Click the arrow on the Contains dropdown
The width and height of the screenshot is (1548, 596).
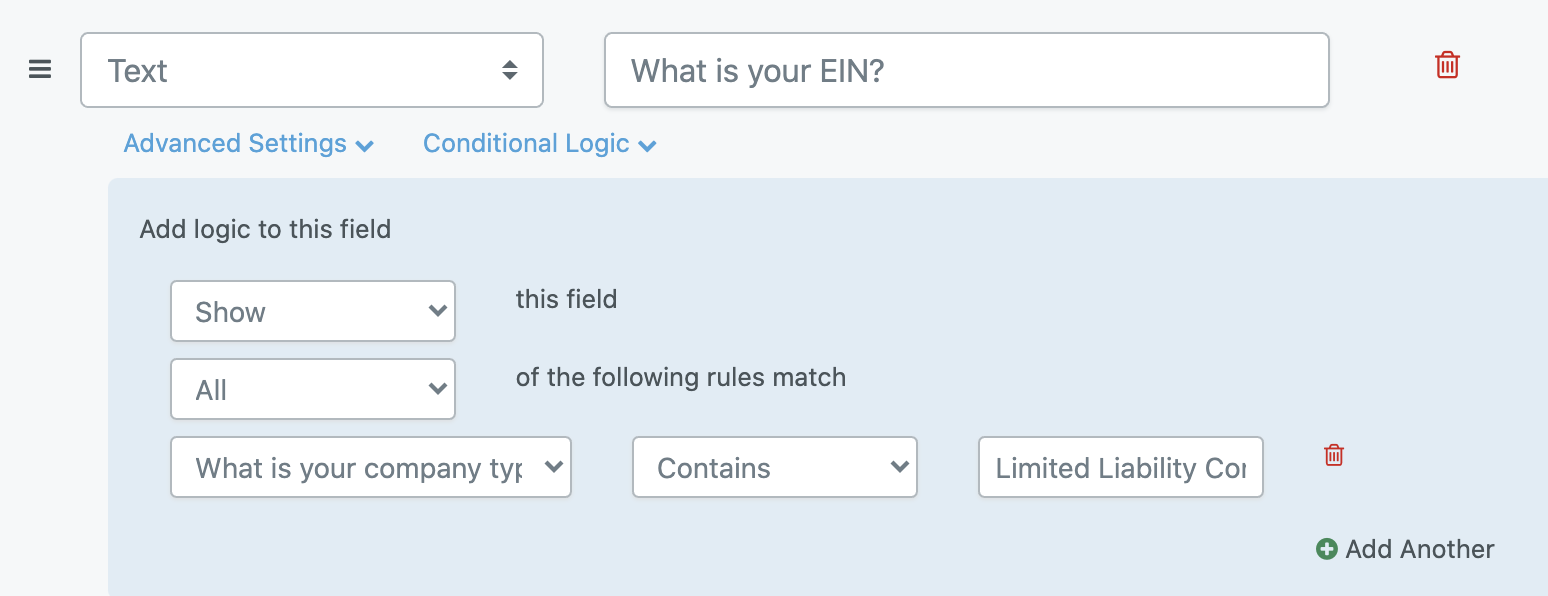click(x=899, y=467)
